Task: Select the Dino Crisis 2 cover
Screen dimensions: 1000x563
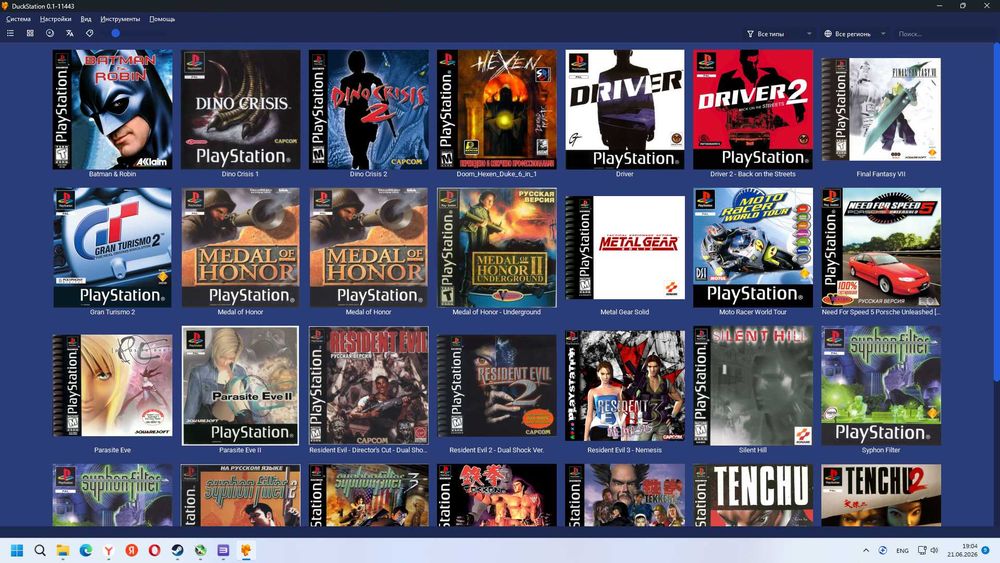Action: [x=369, y=110]
